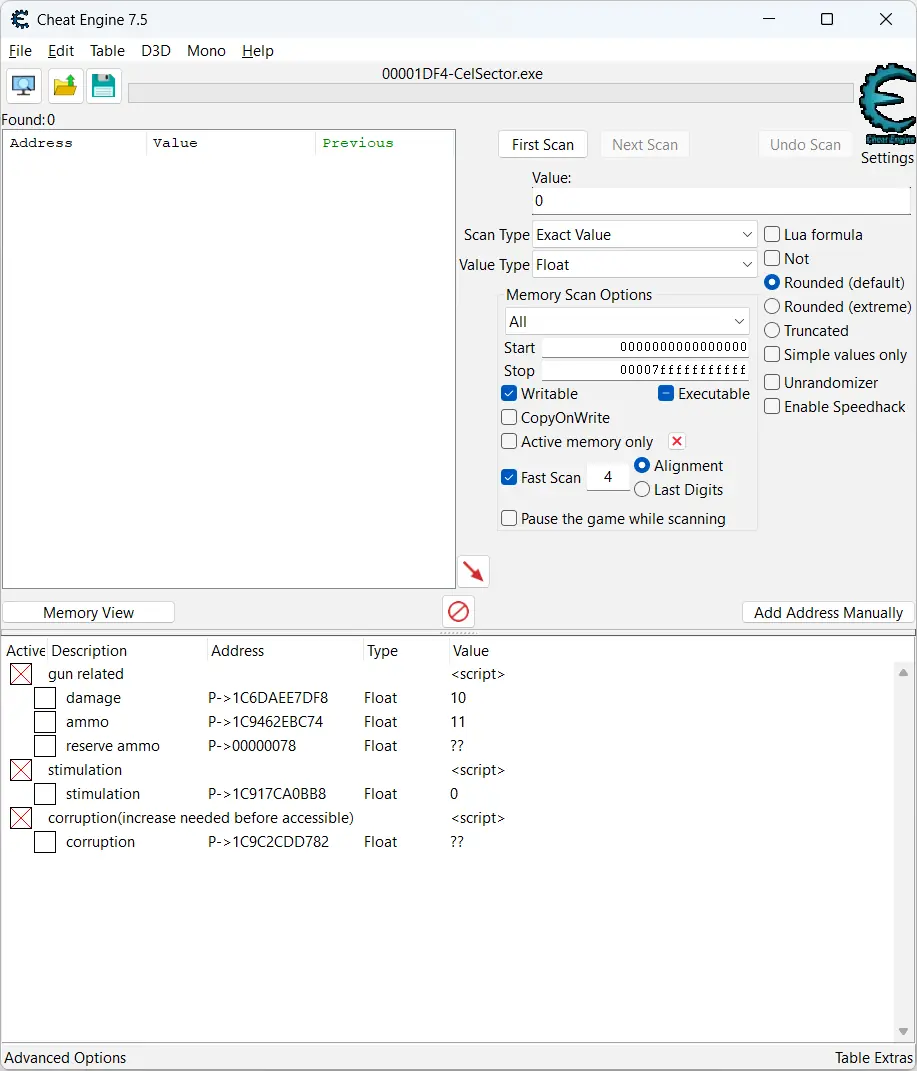
Task: Toggle the stimulation script checkbox
Action: (21, 770)
